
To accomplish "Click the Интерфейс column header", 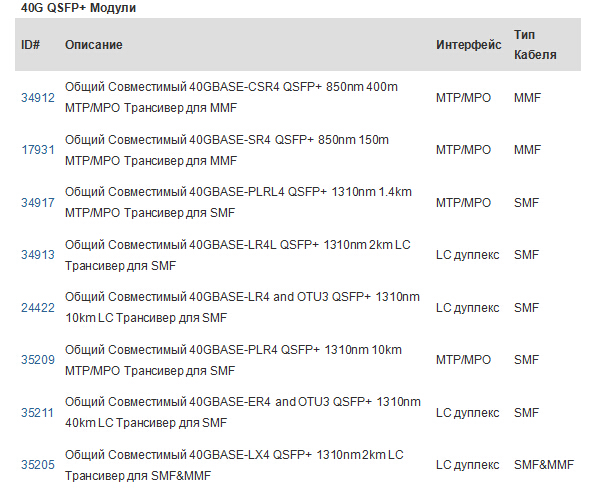I will pos(468,45).
